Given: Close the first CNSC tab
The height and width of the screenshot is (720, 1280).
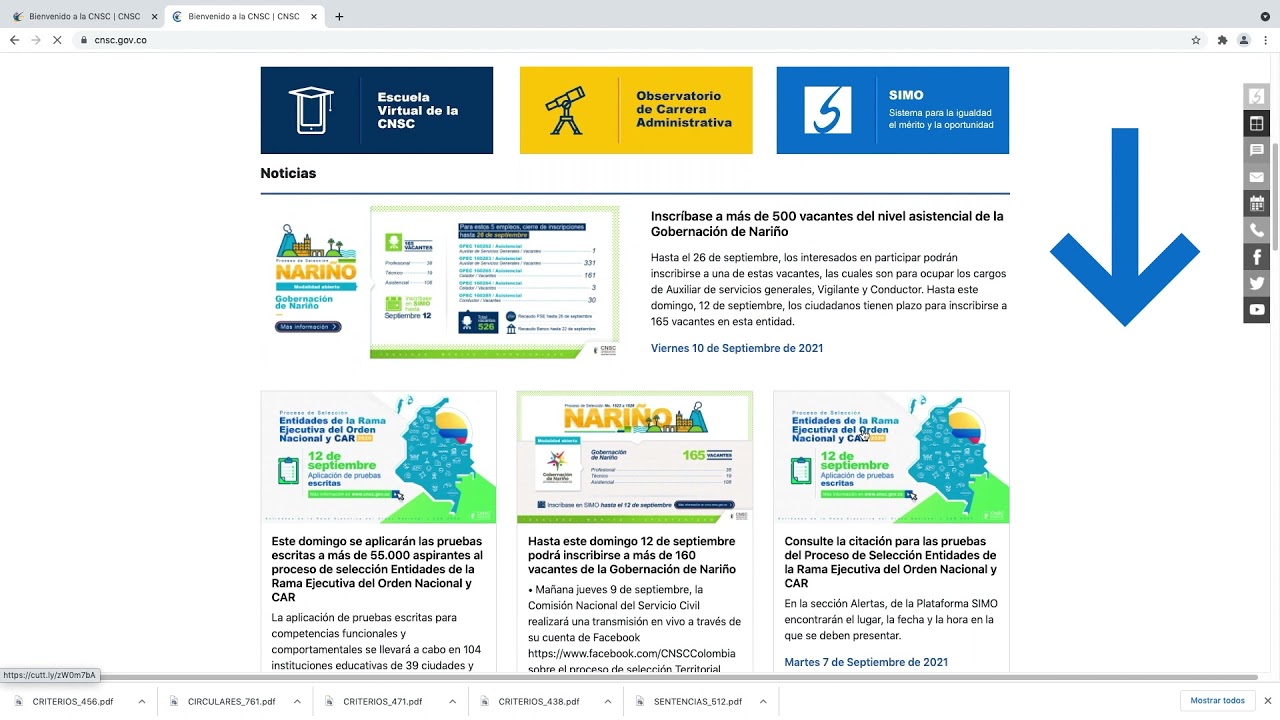Looking at the screenshot, I should (154, 16).
